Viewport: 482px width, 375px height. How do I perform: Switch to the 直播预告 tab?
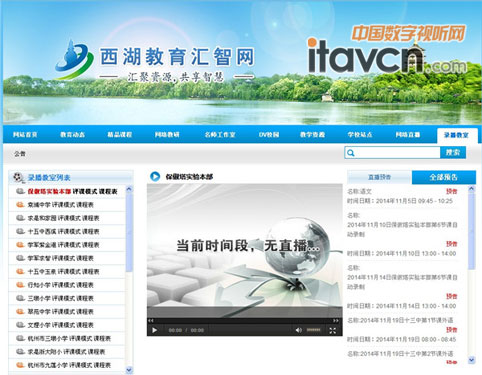click(379, 177)
